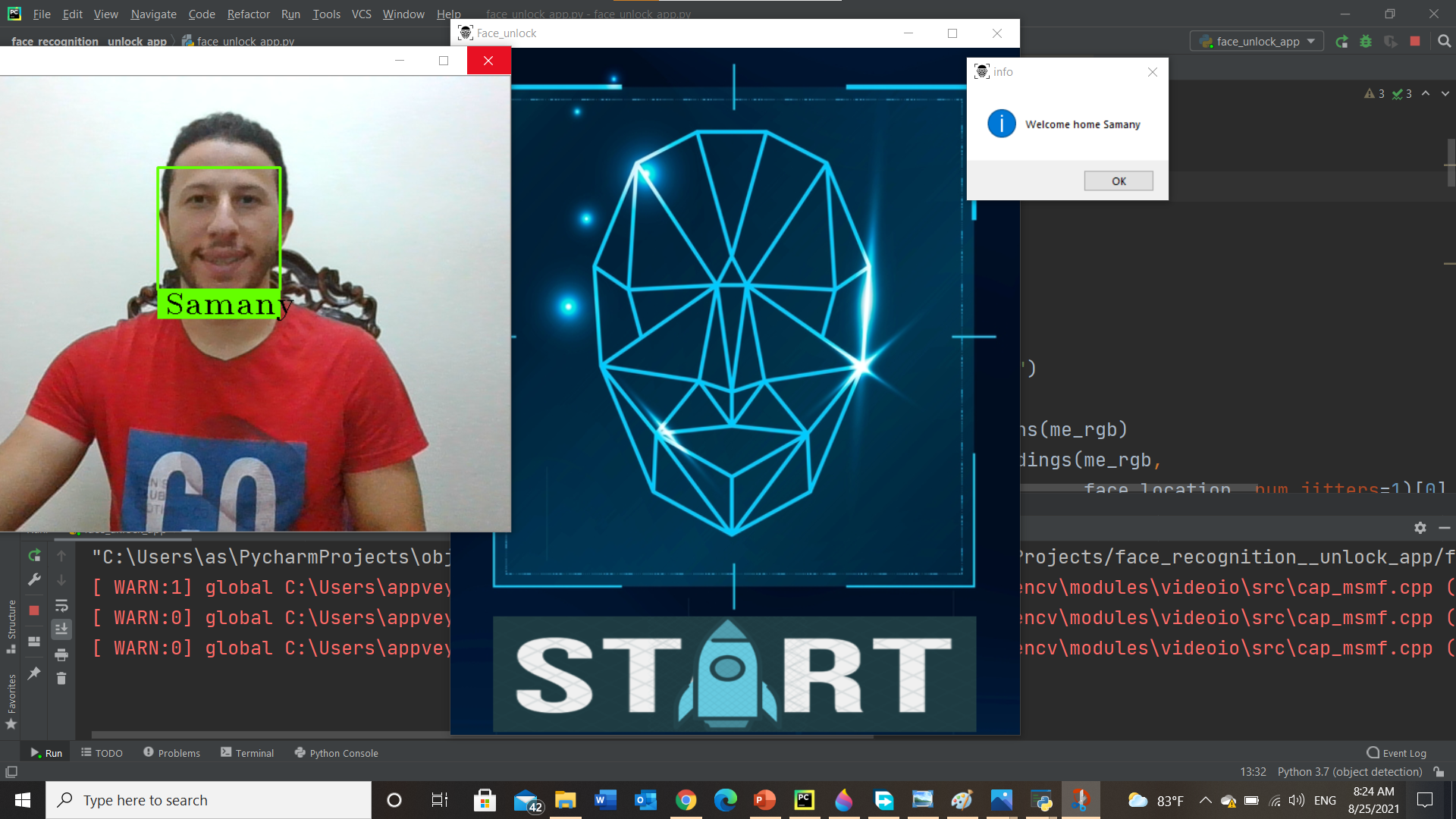Open Google Chrome from the taskbar

[686, 800]
